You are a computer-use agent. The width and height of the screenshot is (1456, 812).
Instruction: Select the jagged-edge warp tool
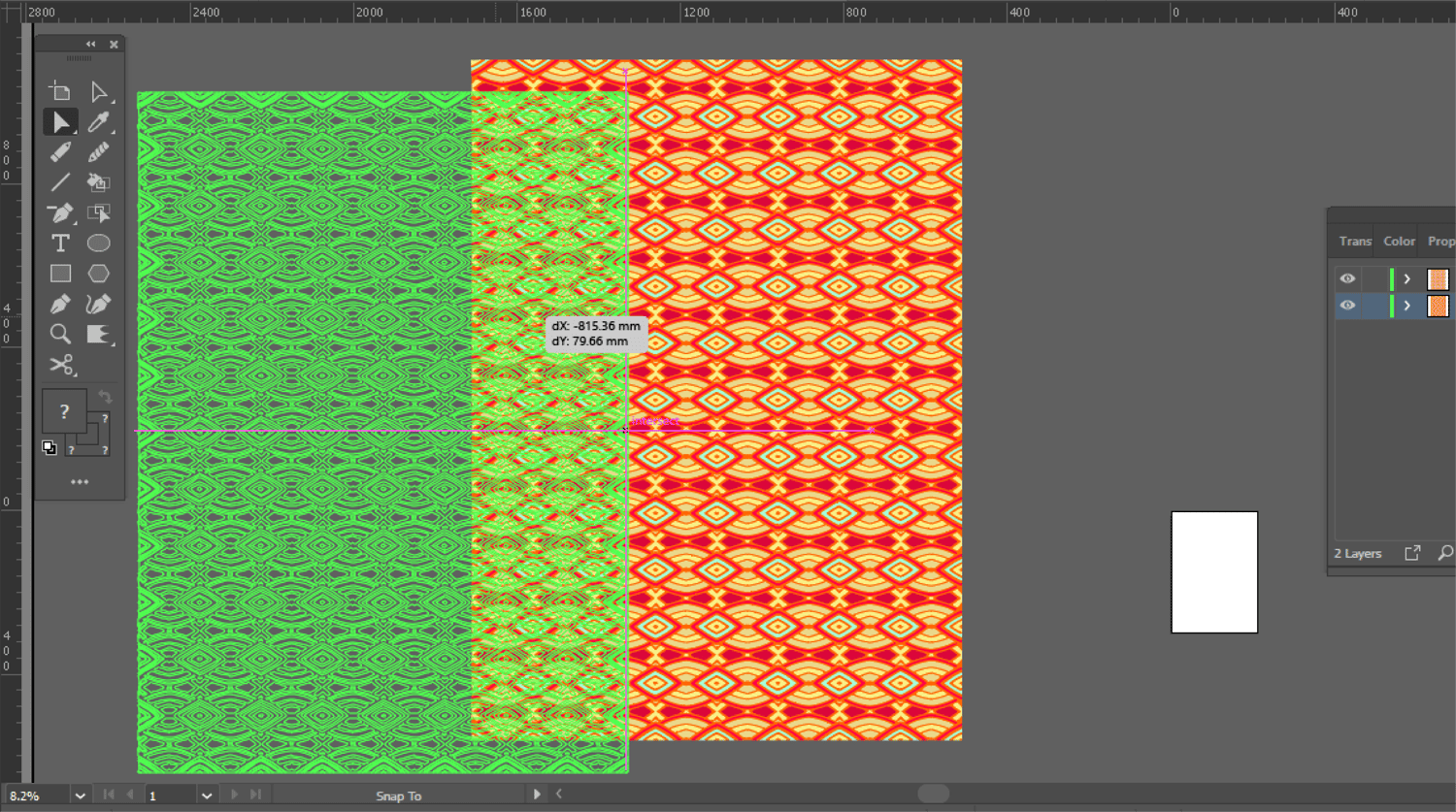(x=98, y=334)
